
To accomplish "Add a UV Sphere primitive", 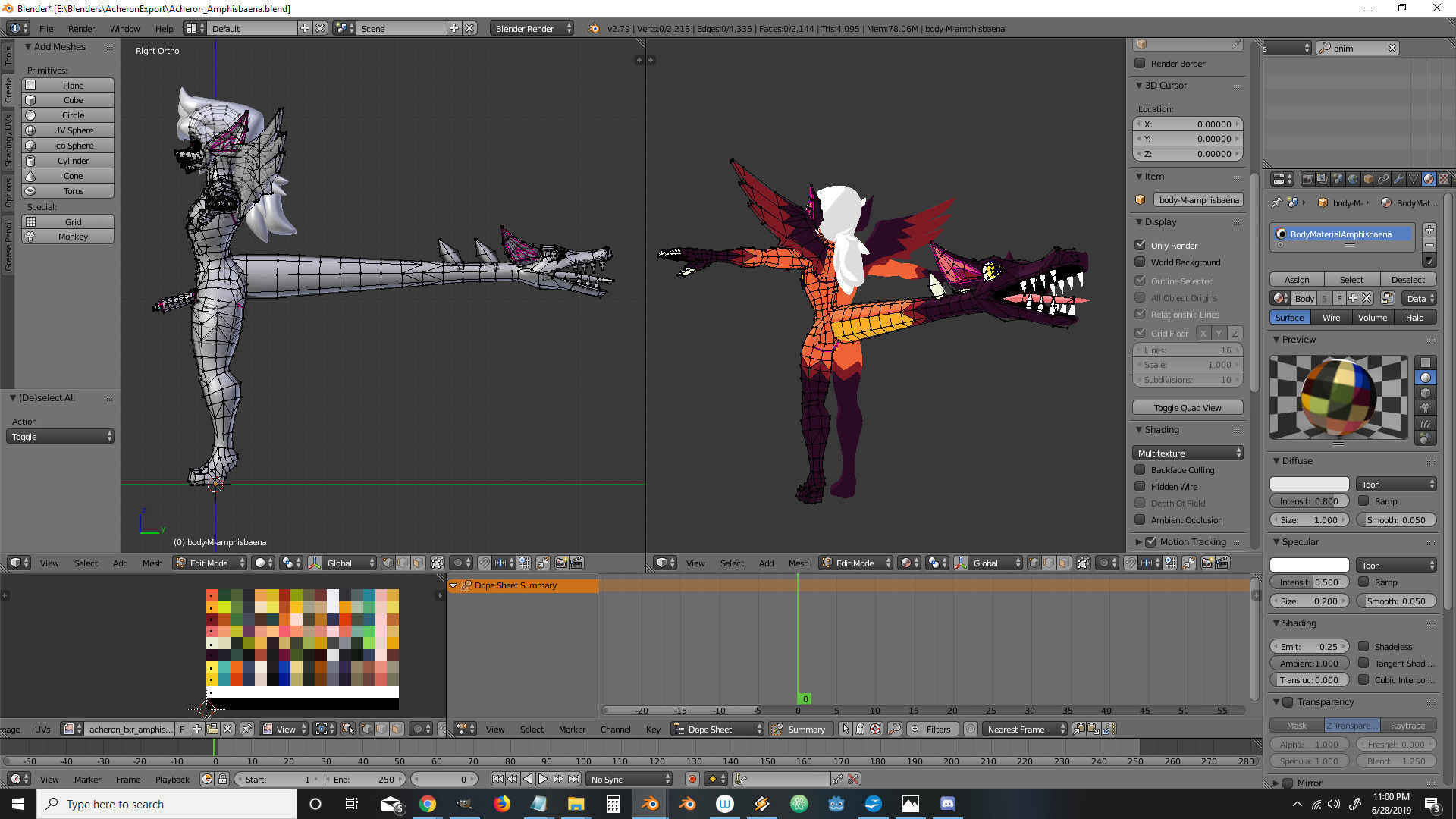I will (x=68, y=130).
